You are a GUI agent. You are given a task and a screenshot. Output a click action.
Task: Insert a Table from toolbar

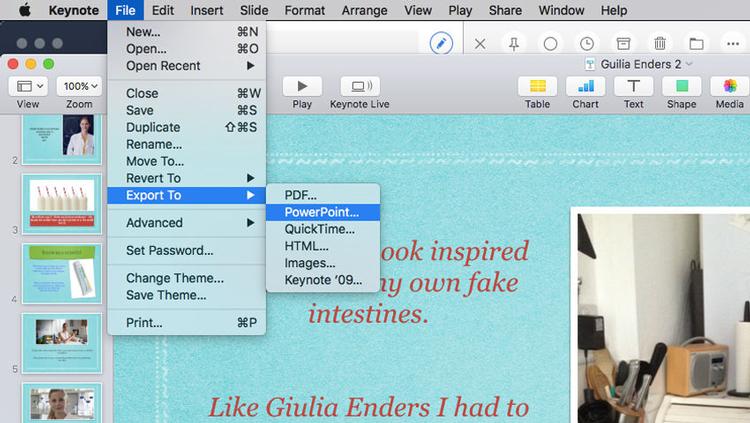click(x=538, y=86)
